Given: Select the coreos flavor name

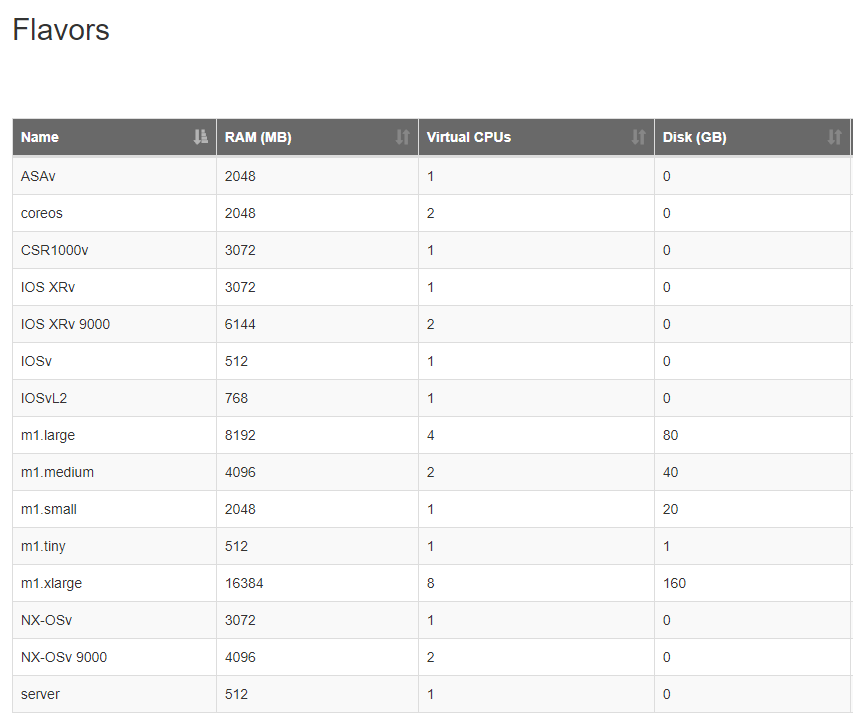Looking at the screenshot, I should click(x=41, y=213).
